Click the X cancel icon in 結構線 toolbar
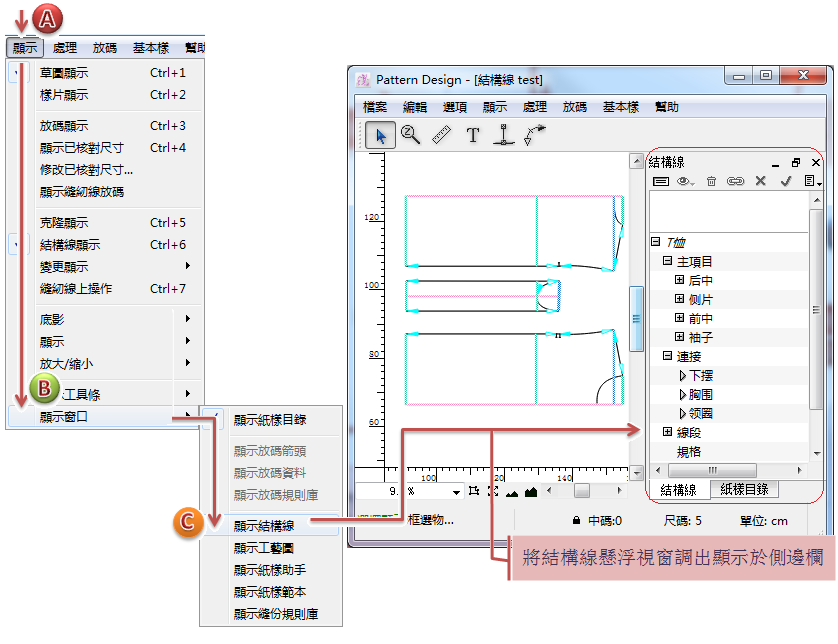The height and width of the screenshot is (644, 838). 760,181
